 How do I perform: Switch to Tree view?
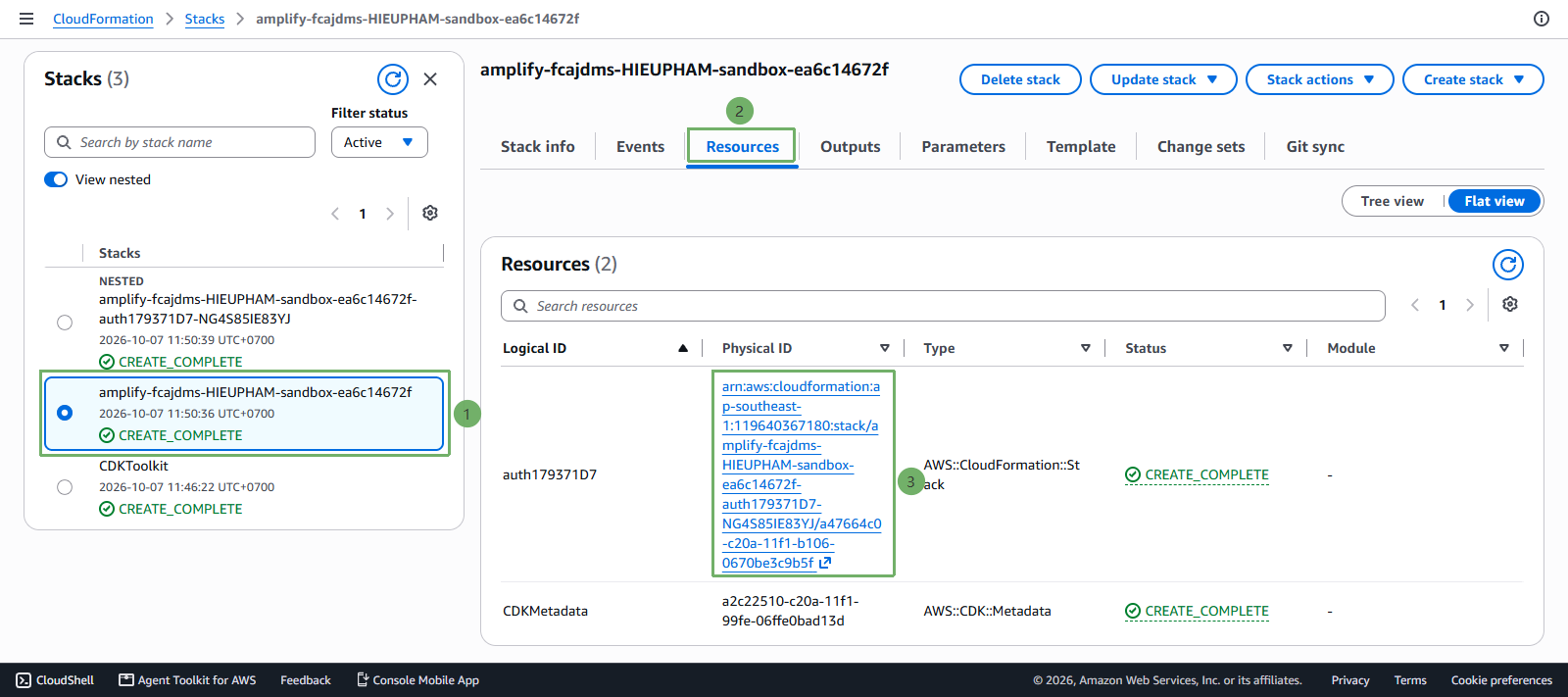1393,201
